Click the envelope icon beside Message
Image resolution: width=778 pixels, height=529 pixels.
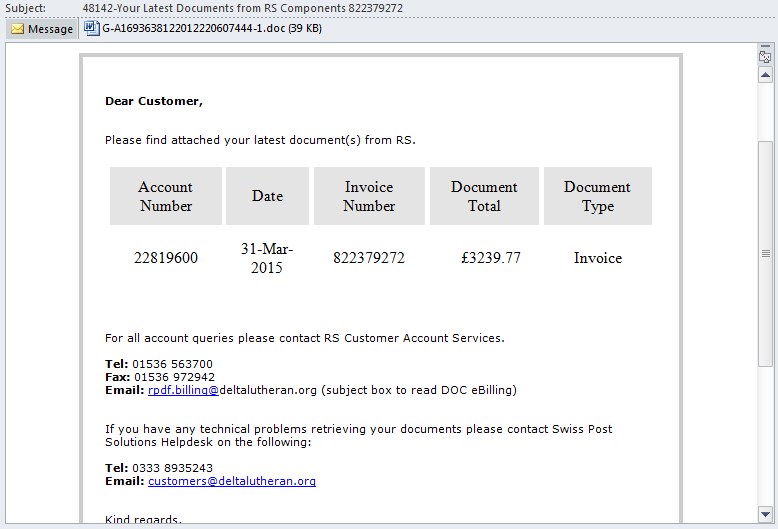click(x=18, y=29)
